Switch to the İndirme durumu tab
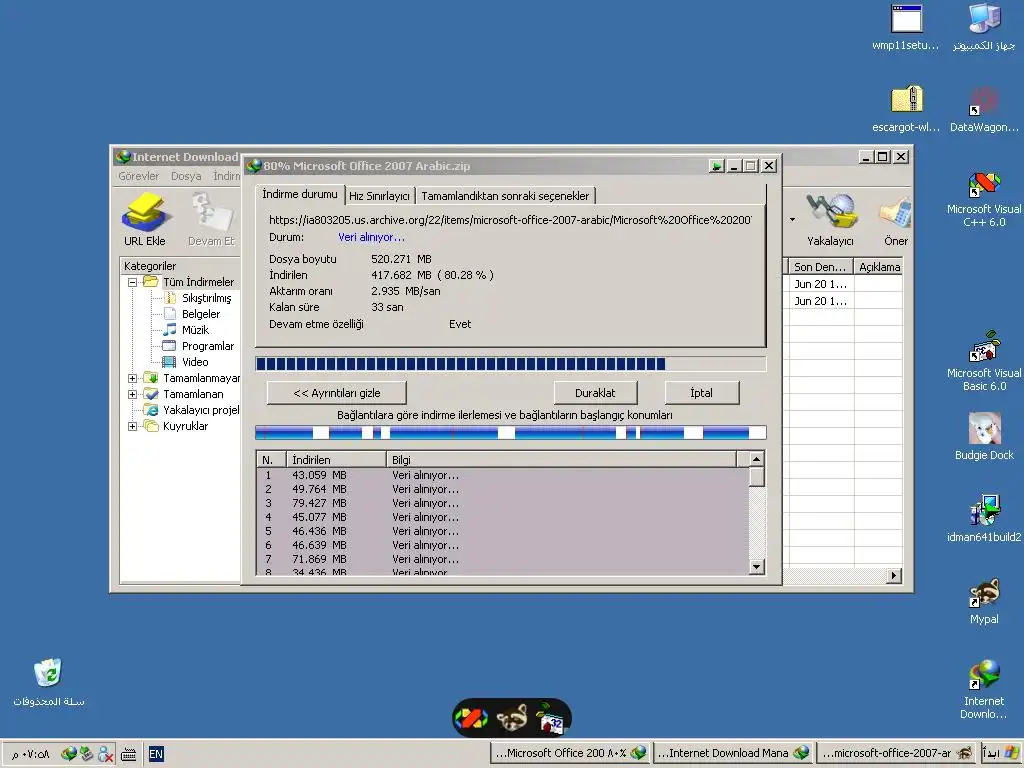 tap(300, 194)
